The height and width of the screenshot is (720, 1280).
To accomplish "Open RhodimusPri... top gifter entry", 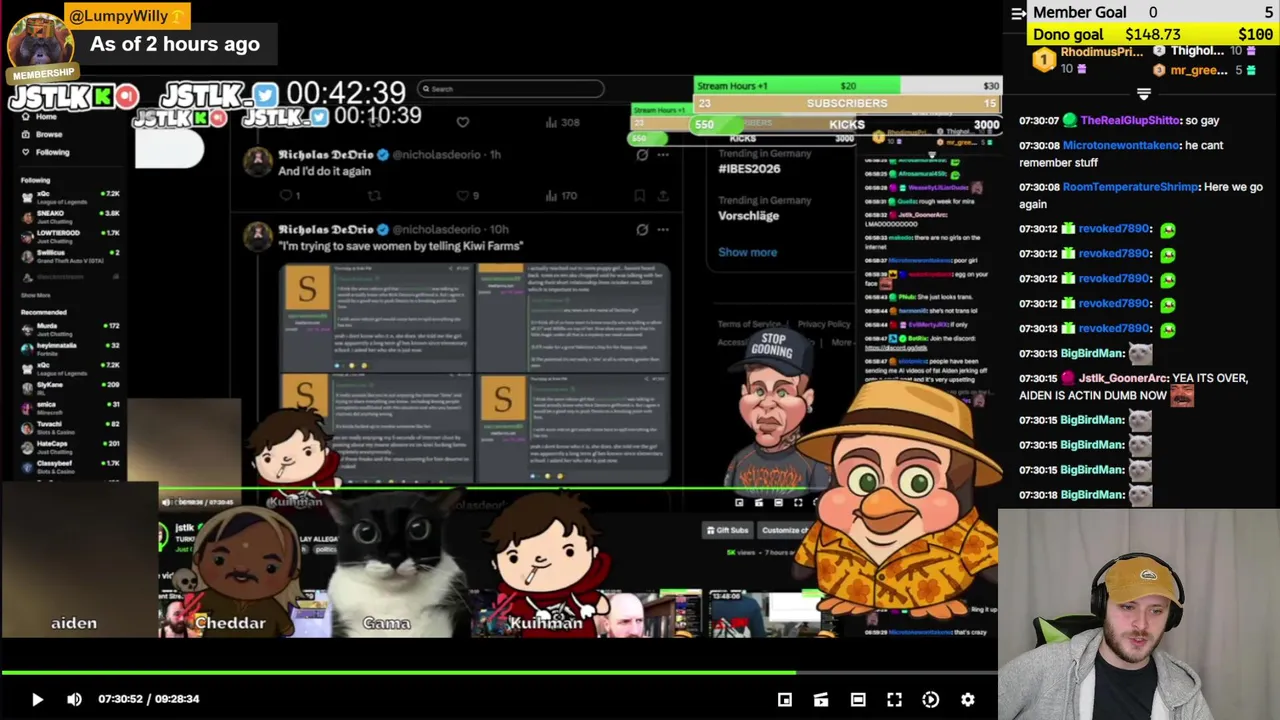I will tap(1101, 52).
